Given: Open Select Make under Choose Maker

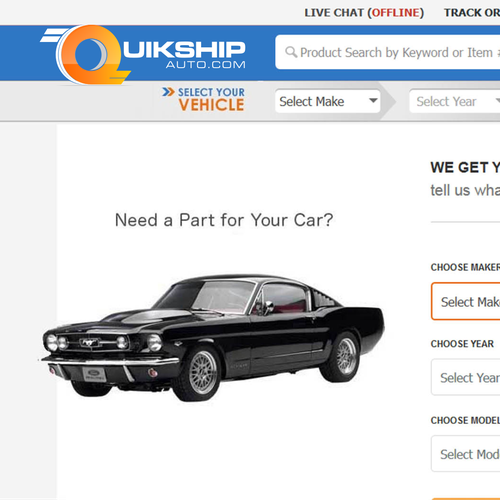Looking at the screenshot, I should [466, 301].
